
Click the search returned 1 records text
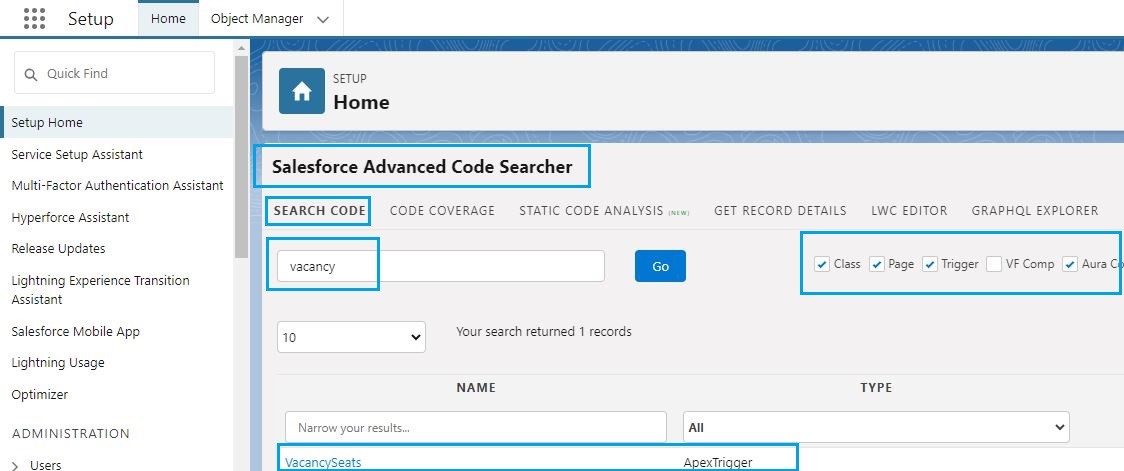click(543, 331)
